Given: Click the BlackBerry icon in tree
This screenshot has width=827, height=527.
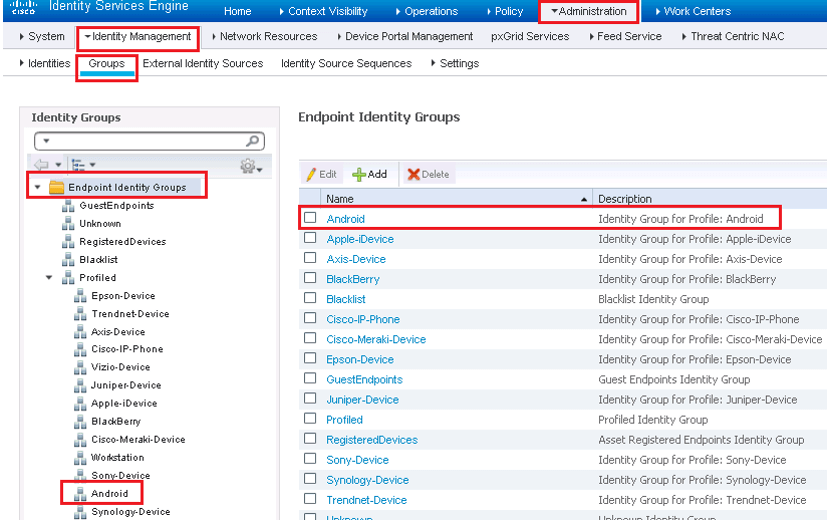Looking at the screenshot, I should tap(80, 421).
